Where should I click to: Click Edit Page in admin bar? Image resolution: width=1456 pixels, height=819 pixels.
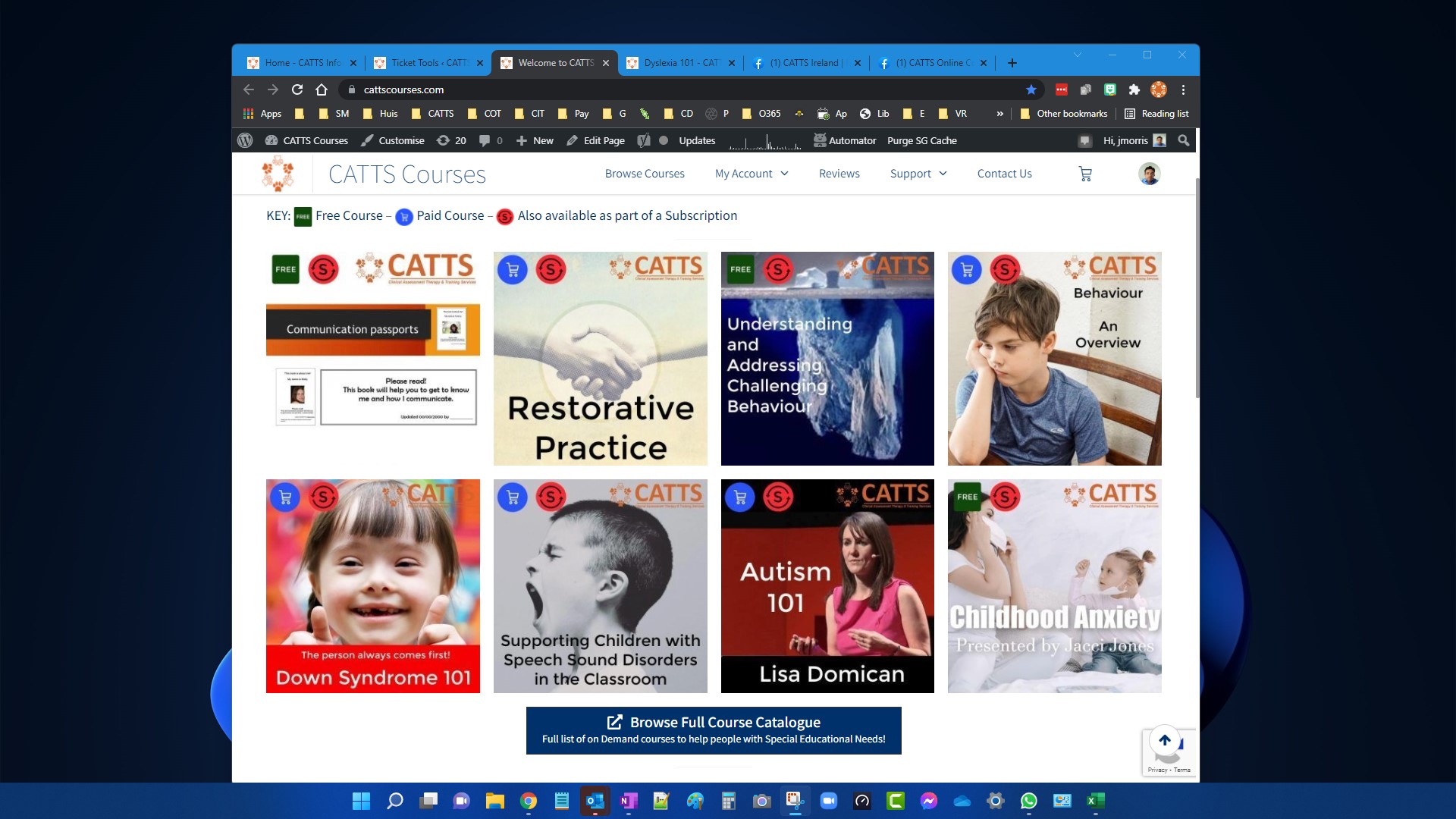(x=595, y=140)
